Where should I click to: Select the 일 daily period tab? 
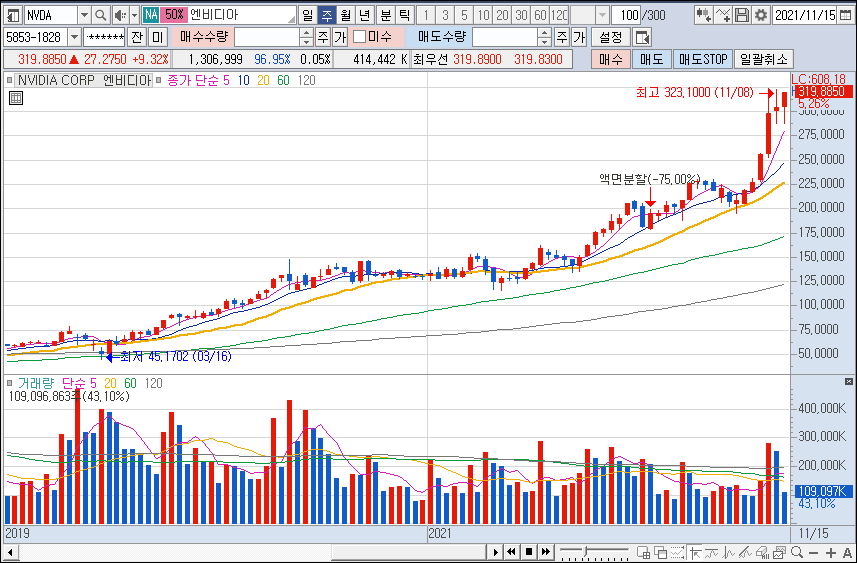click(308, 15)
